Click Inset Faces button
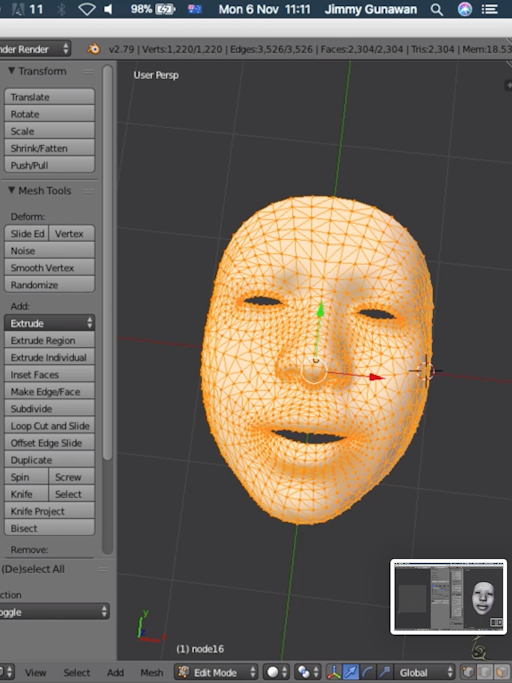Image resolution: width=512 pixels, height=683 pixels. [49, 374]
